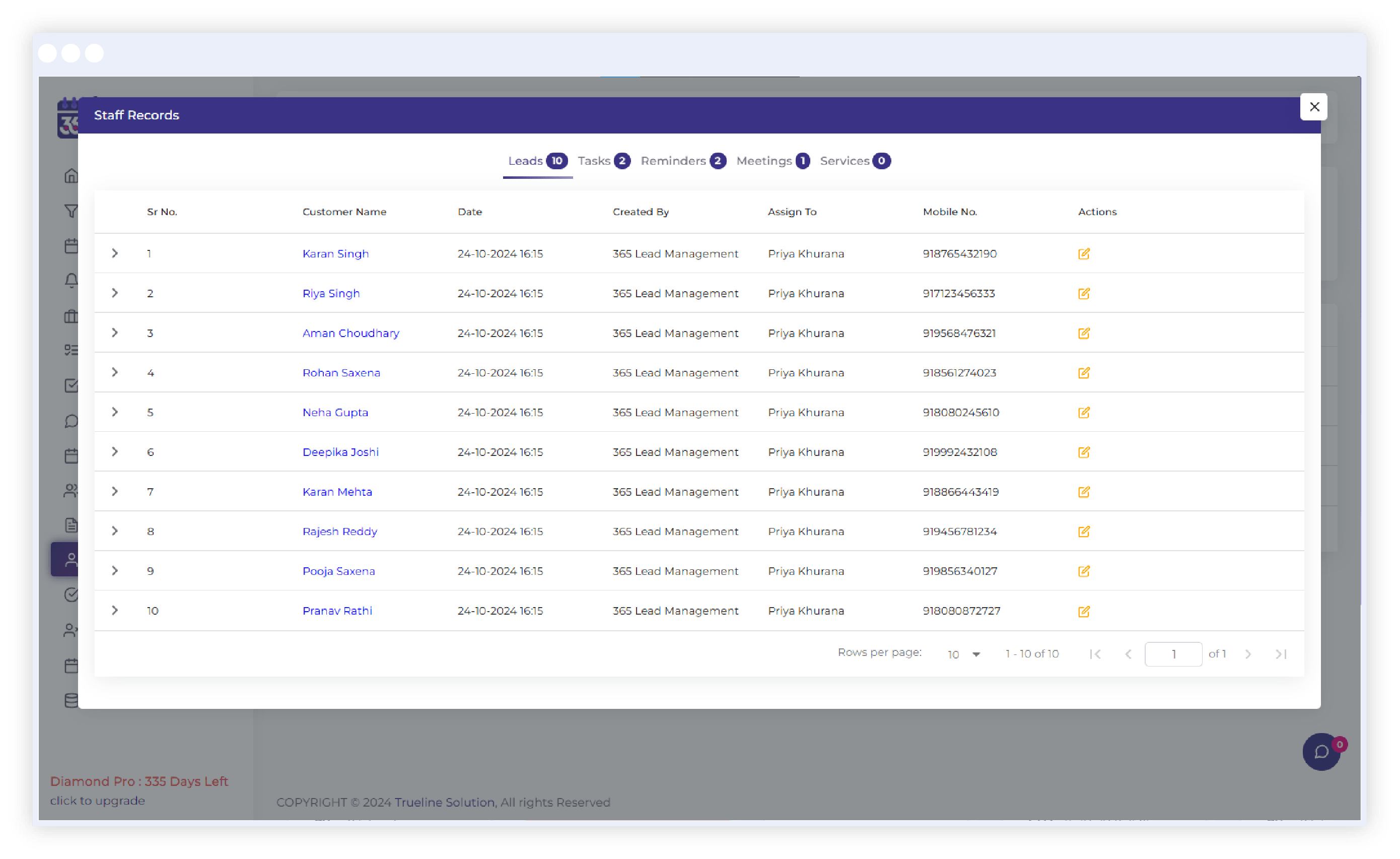This screenshot has width=1400, height=859.
Task: Go to the previous page
Action: click(x=1129, y=654)
